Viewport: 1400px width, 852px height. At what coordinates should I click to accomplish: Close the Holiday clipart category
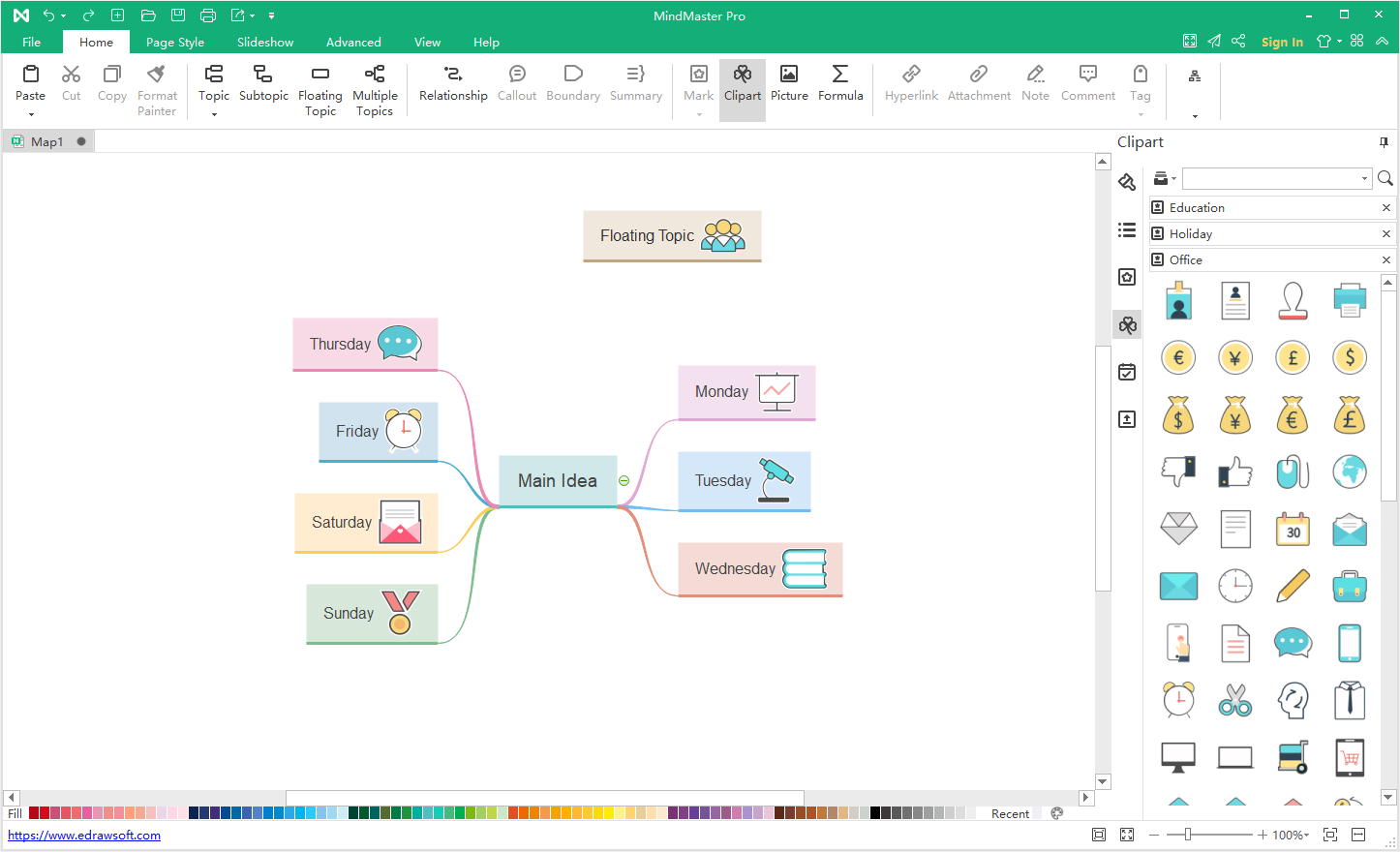coord(1385,234)
